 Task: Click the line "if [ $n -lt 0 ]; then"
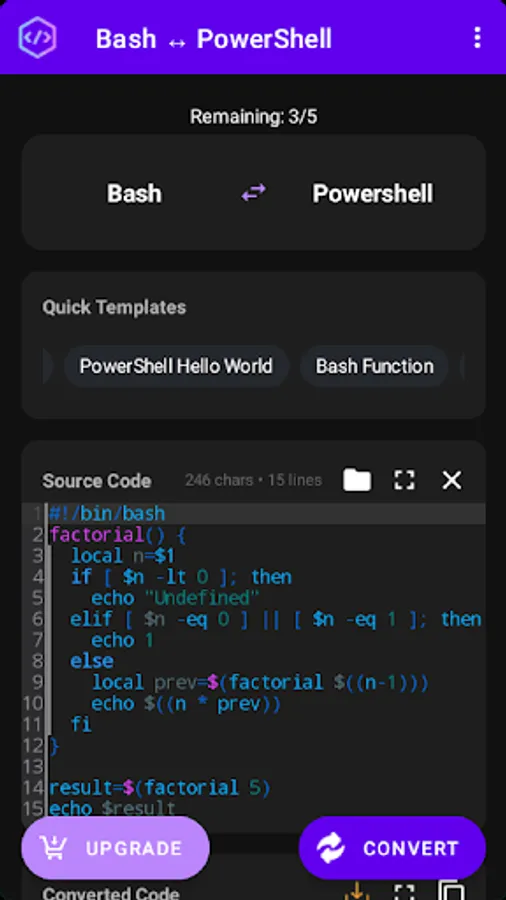[x=181, y=577]
